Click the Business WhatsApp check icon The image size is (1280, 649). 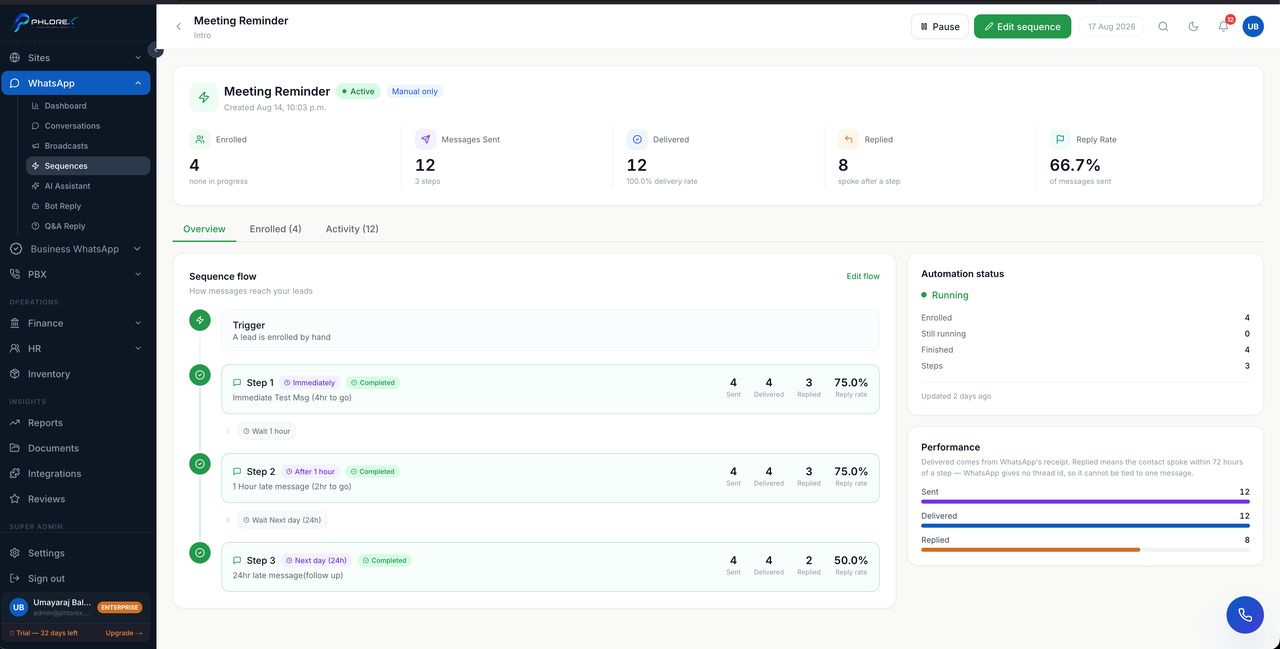pos(15,249)
